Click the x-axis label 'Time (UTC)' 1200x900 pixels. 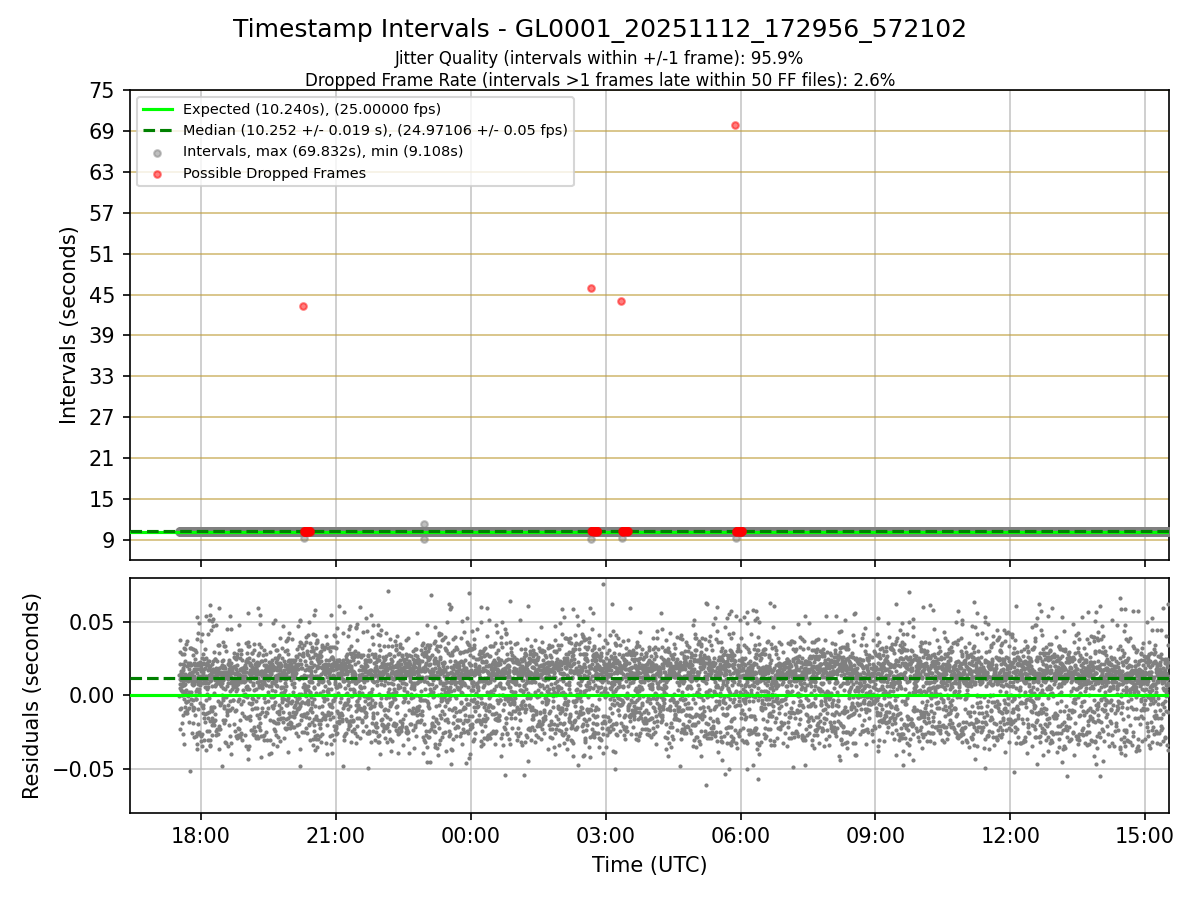649,864
